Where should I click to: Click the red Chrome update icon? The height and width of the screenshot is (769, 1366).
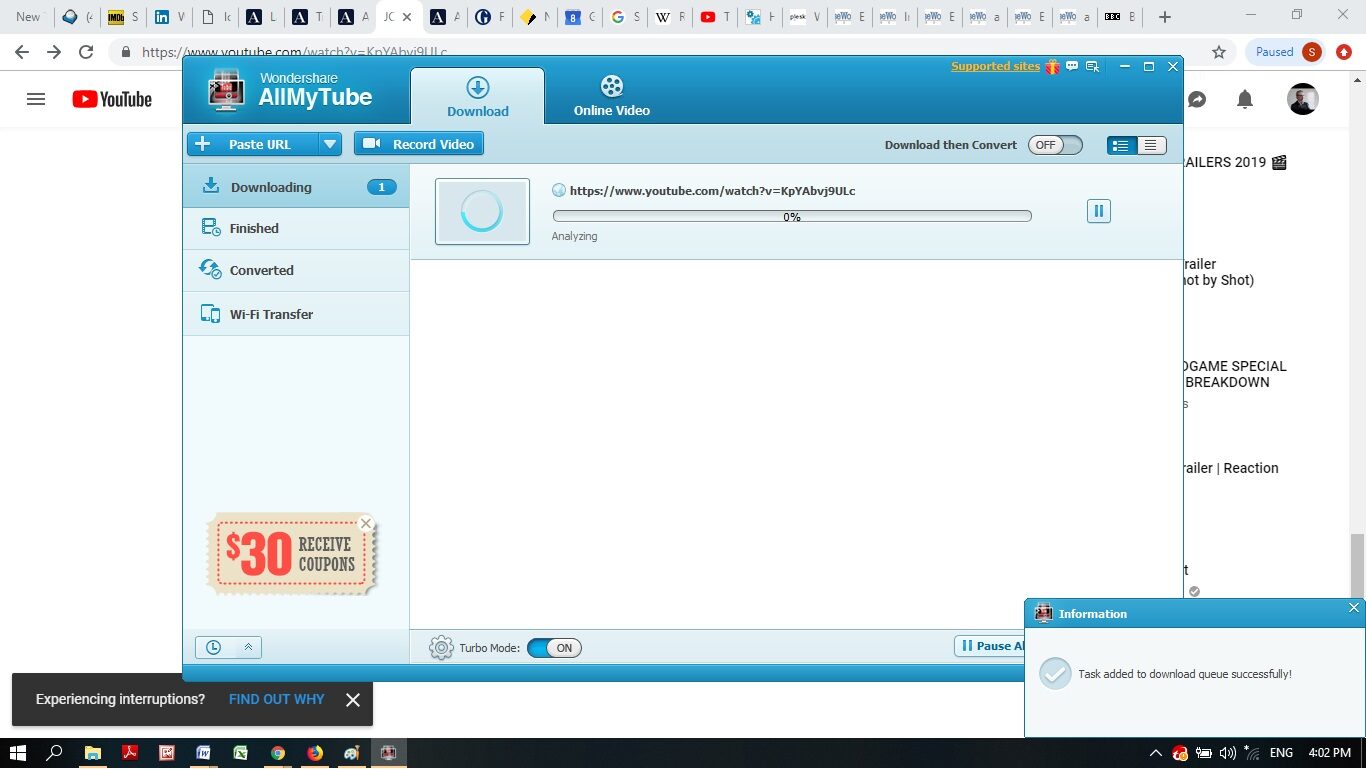(x=1344, y=52)
